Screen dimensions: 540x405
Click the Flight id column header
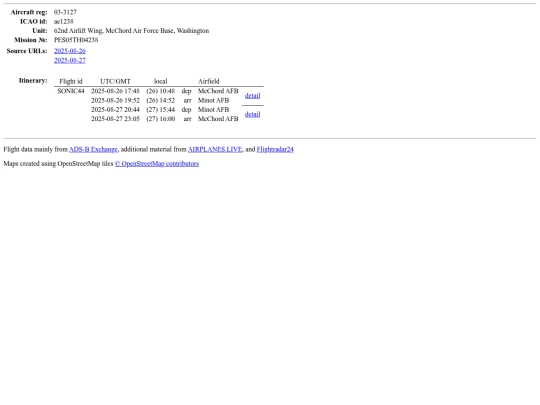pyautogui.click(x=71, y=82)
